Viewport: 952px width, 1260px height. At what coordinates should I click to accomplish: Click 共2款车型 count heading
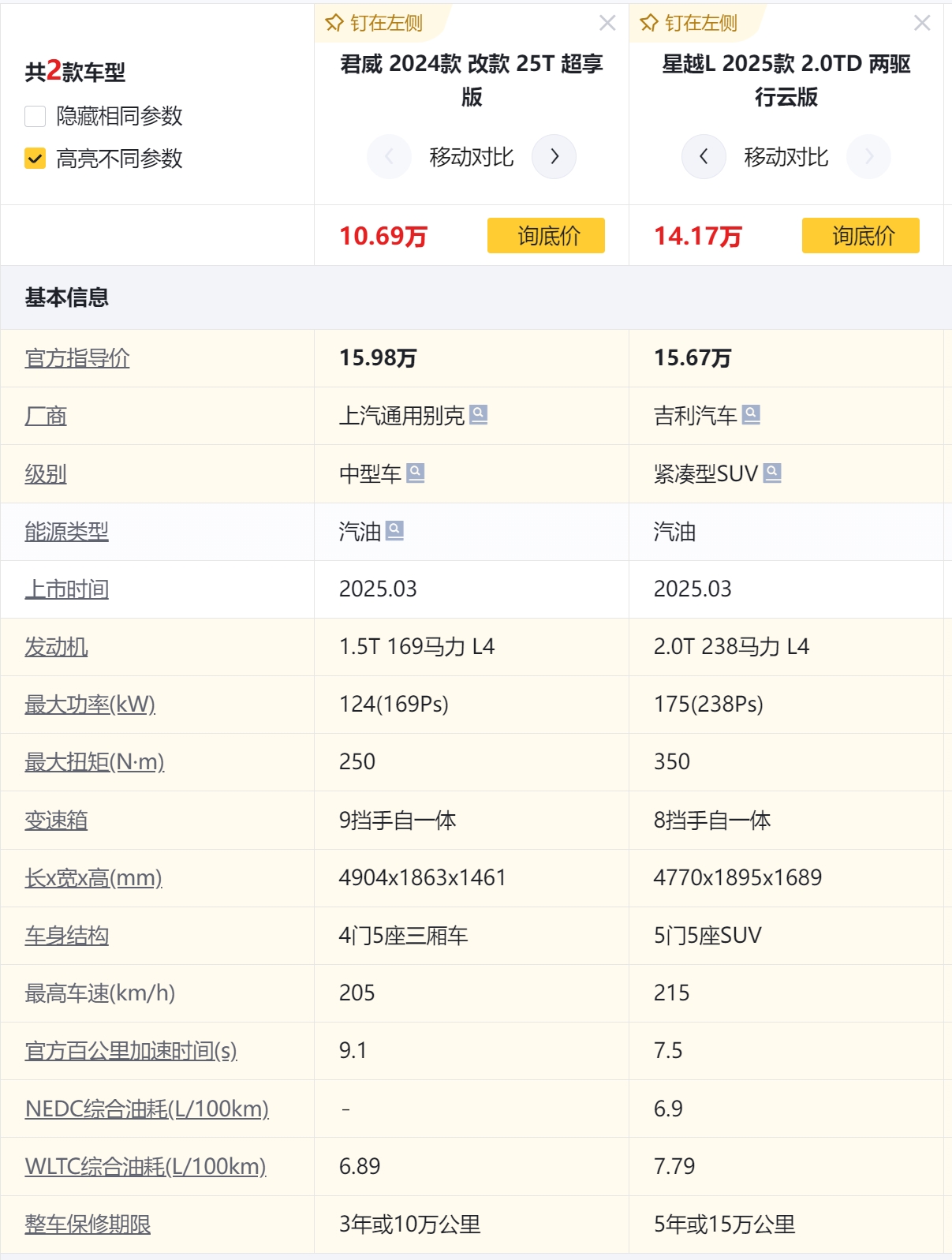[x=75, y=72]
